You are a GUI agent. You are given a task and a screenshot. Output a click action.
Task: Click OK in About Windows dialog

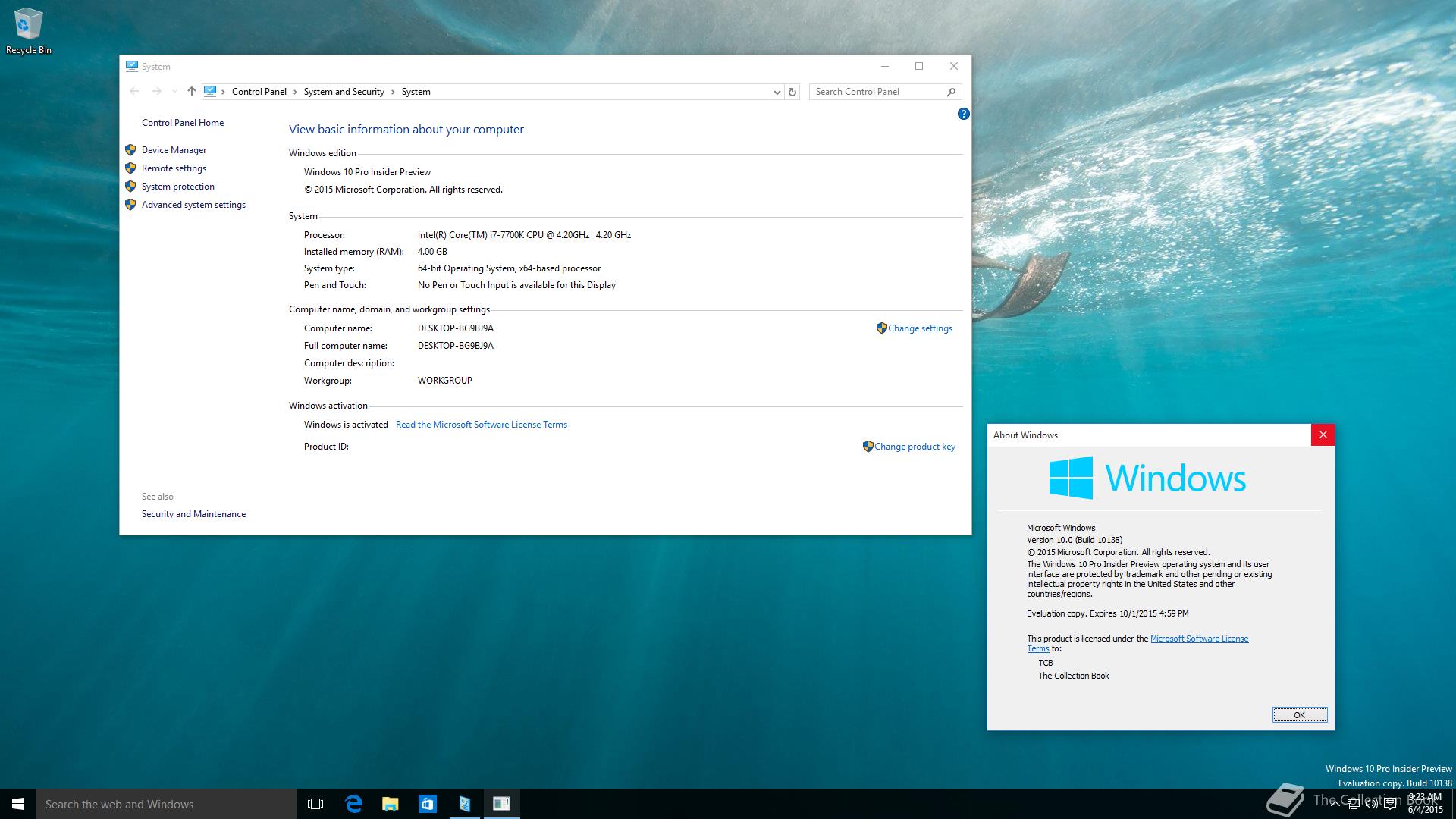coord(1299,715)
